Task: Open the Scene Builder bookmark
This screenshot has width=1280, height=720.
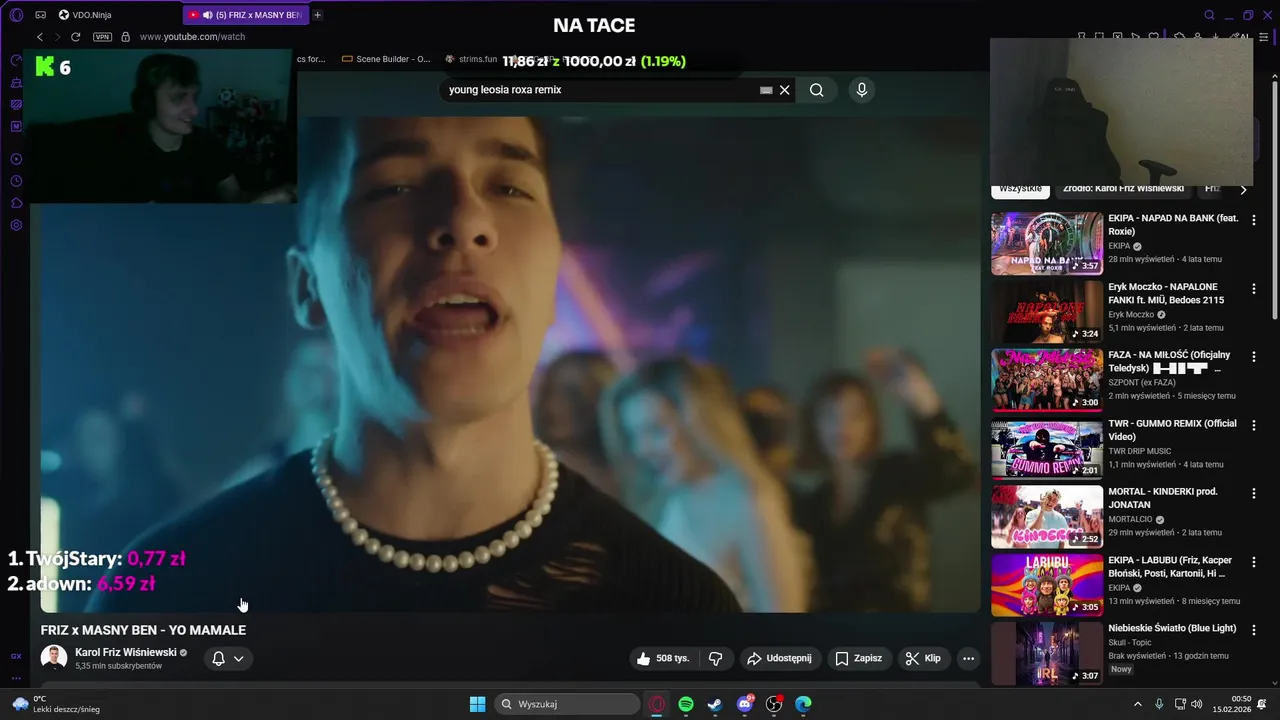Action: (x=386, y=59)
